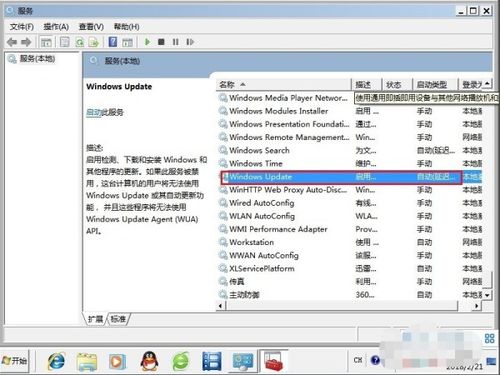
Task: Click the back arrow in toolbar
Action: click(12, 42)
